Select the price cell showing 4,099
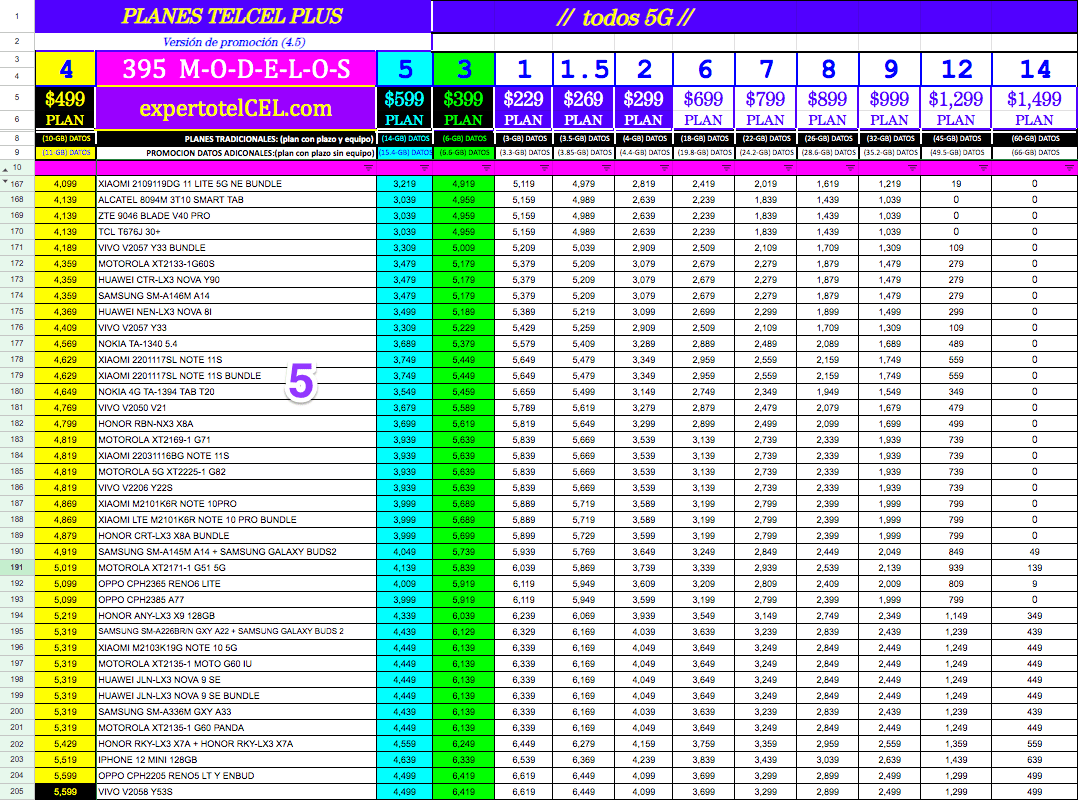This screenshot has height=800, width=1078. coord(65,184)
